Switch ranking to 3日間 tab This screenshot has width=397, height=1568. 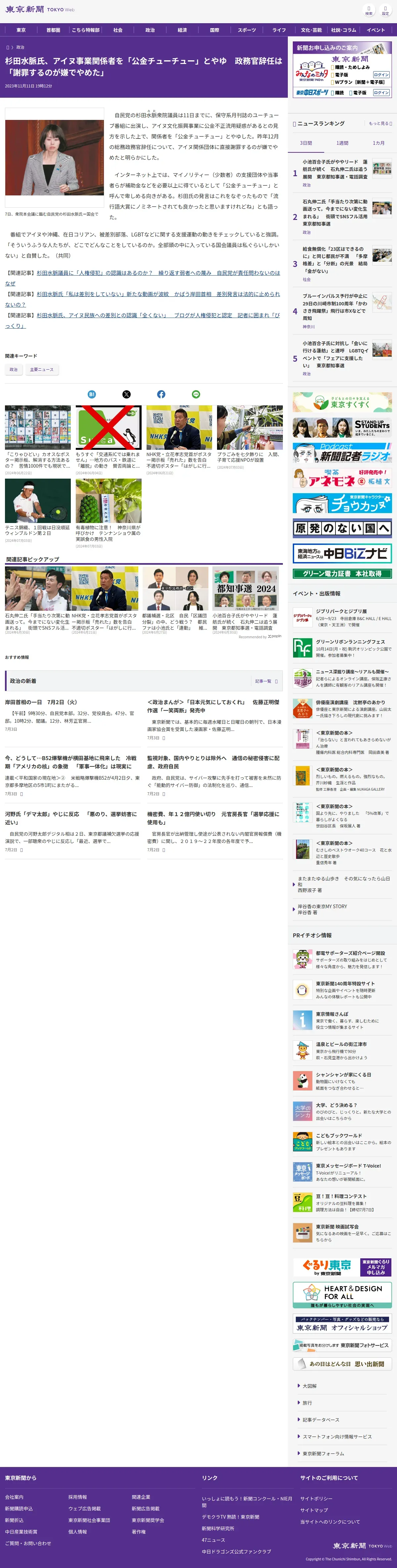click(306, 143)
